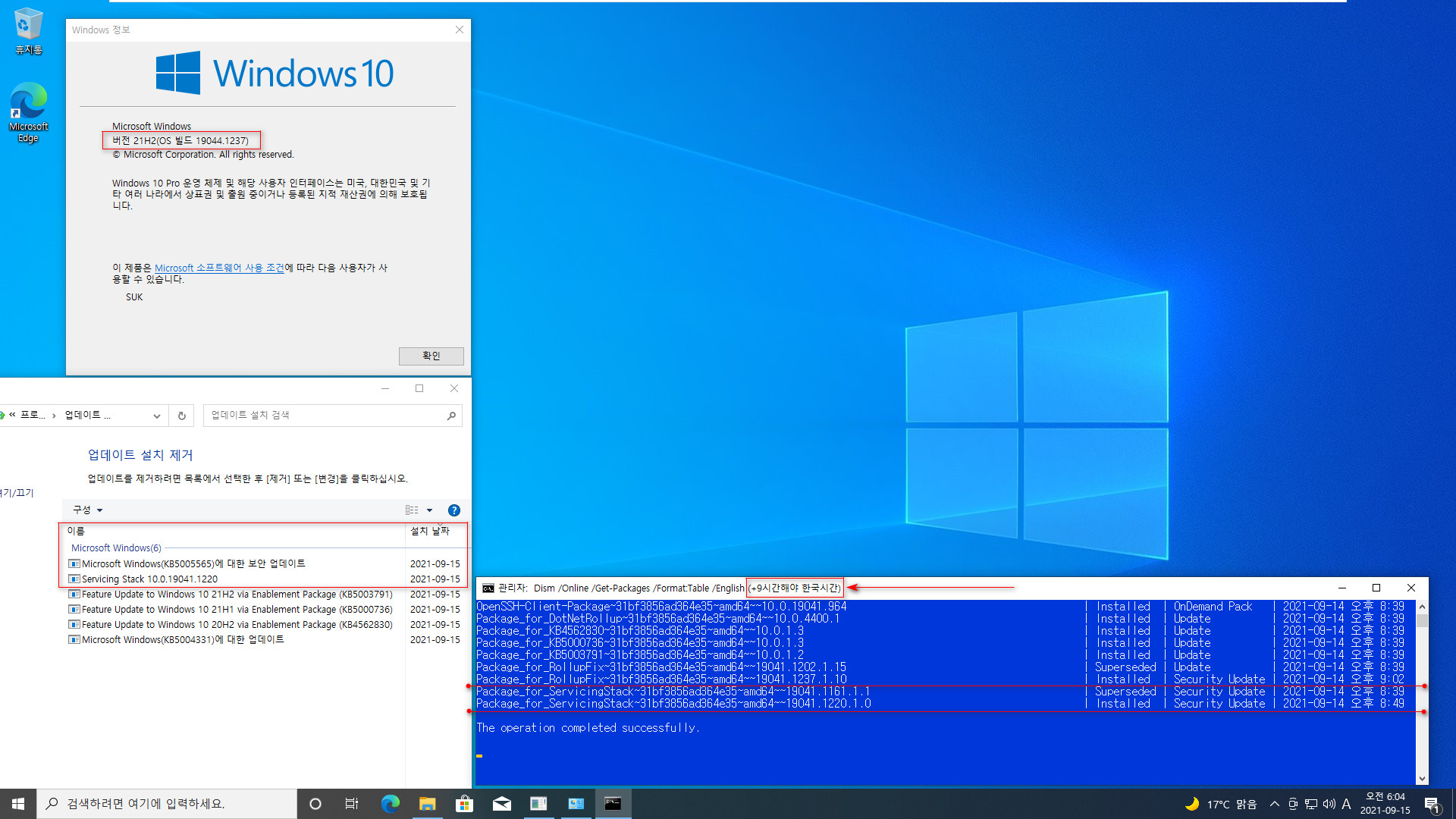Viewport: 1456px width, 819px height.
Task: Open the Windows Start menu
Action: (18, 803)
